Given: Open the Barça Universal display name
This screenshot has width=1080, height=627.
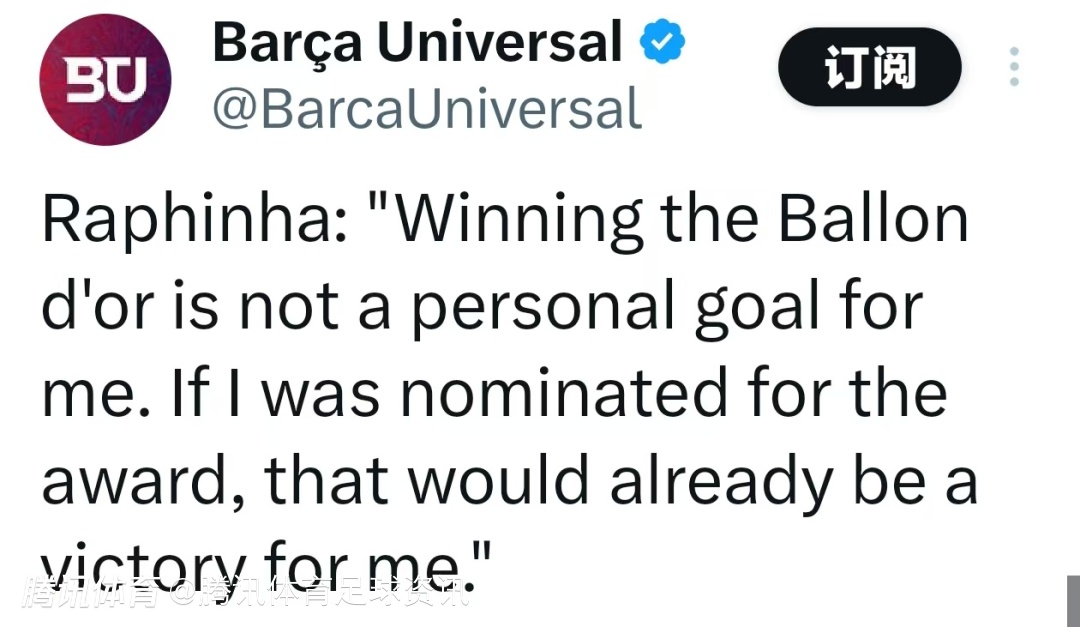Looking at the screenshot, I should (x=417, y=43).
